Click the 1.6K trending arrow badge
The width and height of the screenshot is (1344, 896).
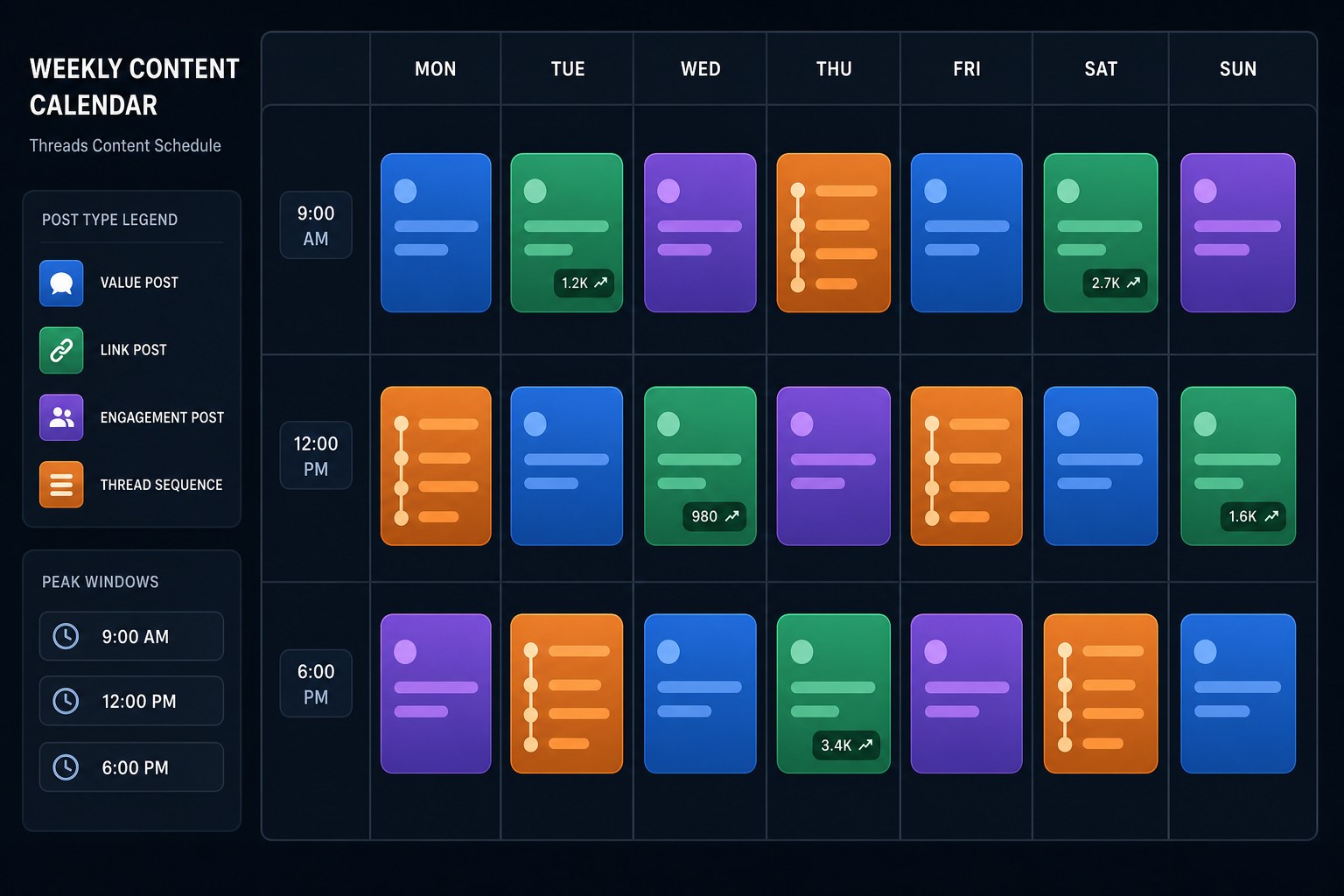coord(1253,516)
